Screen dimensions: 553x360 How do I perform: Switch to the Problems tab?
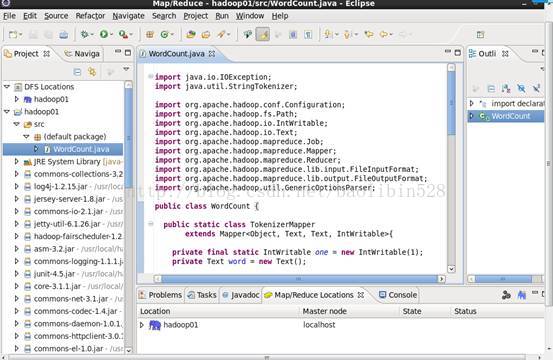pos(160,295)
